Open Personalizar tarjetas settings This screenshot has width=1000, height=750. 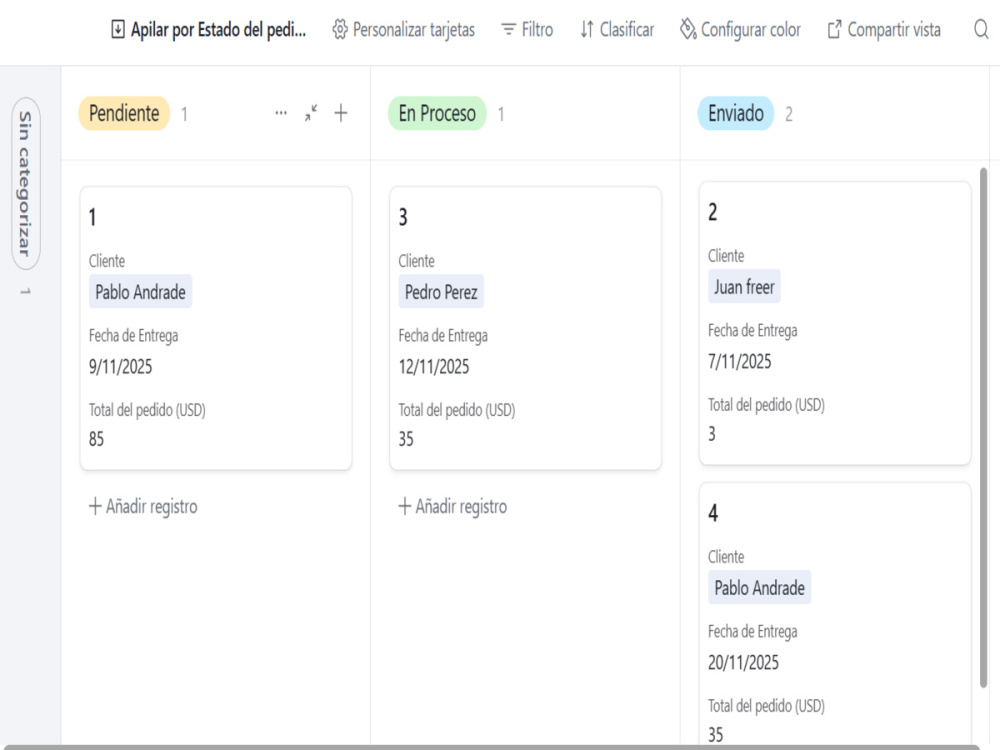pos(403,29)
